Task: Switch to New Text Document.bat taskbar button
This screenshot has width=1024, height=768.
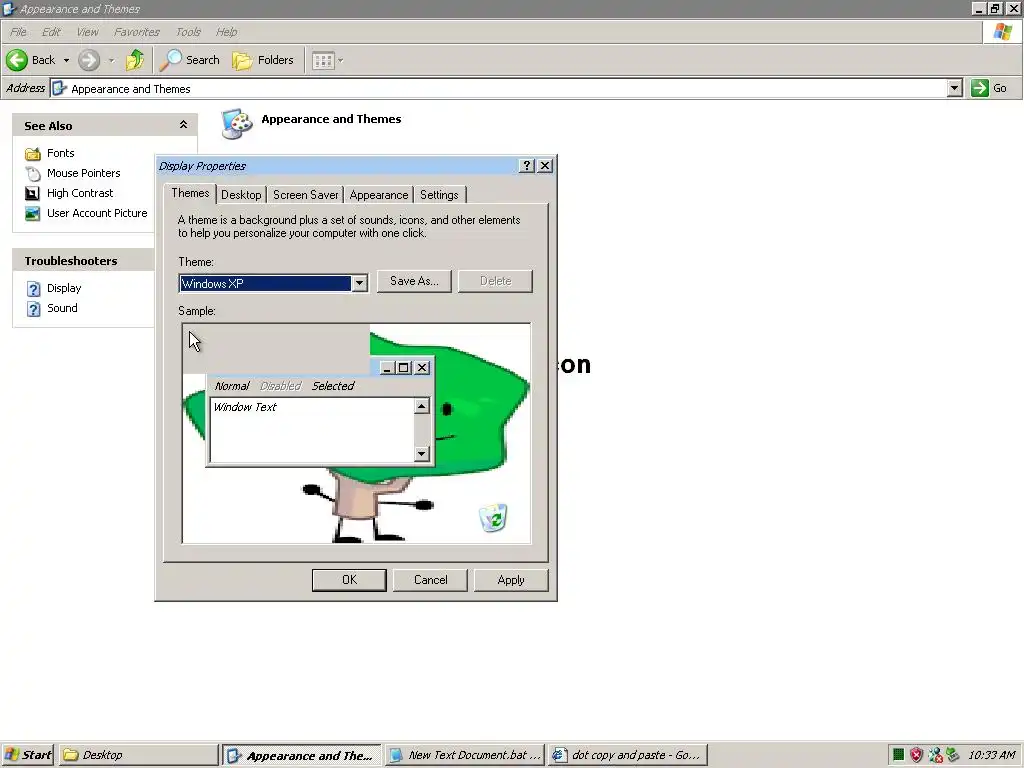Action: (x=465, y=755)
